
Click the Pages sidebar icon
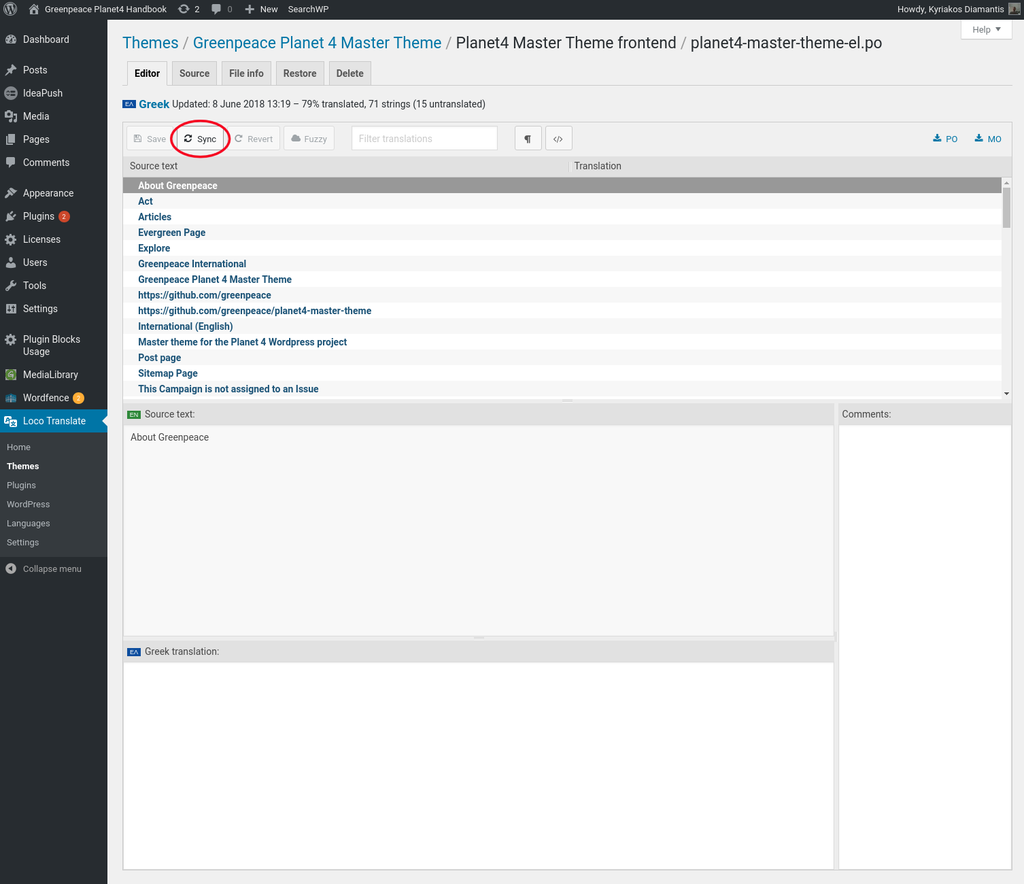coord(11,139)
